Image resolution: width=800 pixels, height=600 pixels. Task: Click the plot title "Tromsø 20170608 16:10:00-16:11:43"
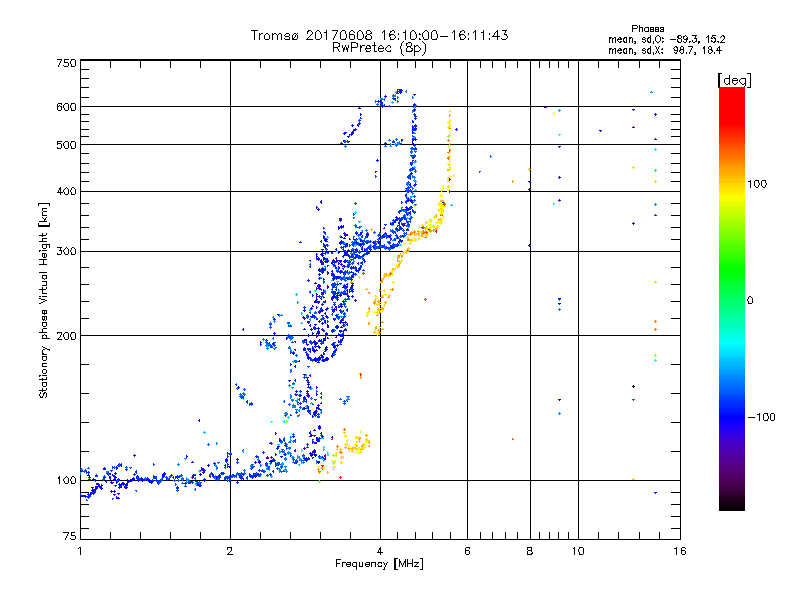coord(379,35)
